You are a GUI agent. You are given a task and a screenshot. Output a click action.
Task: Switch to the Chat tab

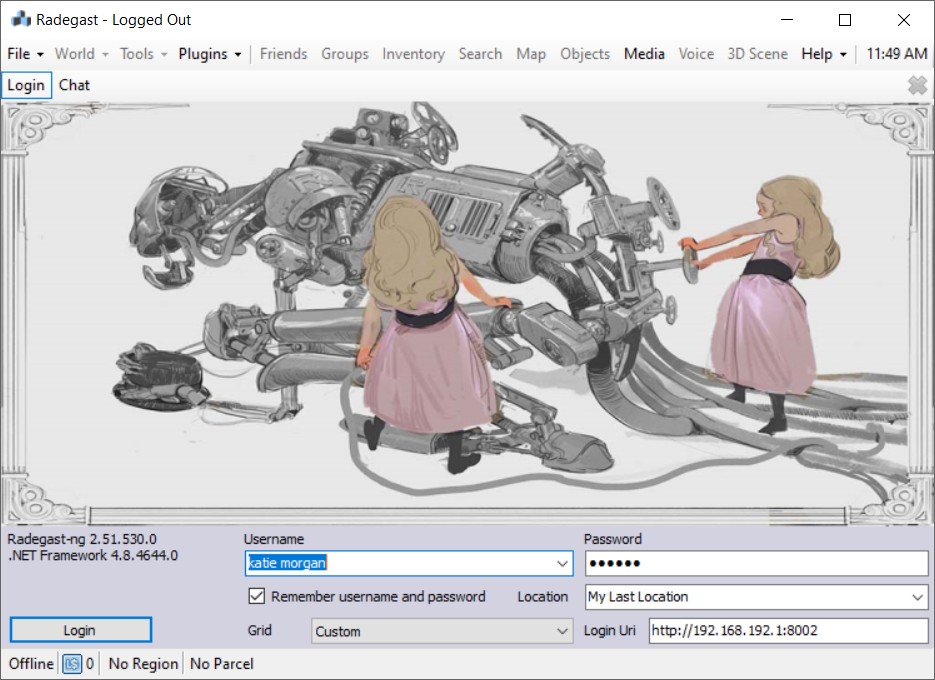point(74,85)
